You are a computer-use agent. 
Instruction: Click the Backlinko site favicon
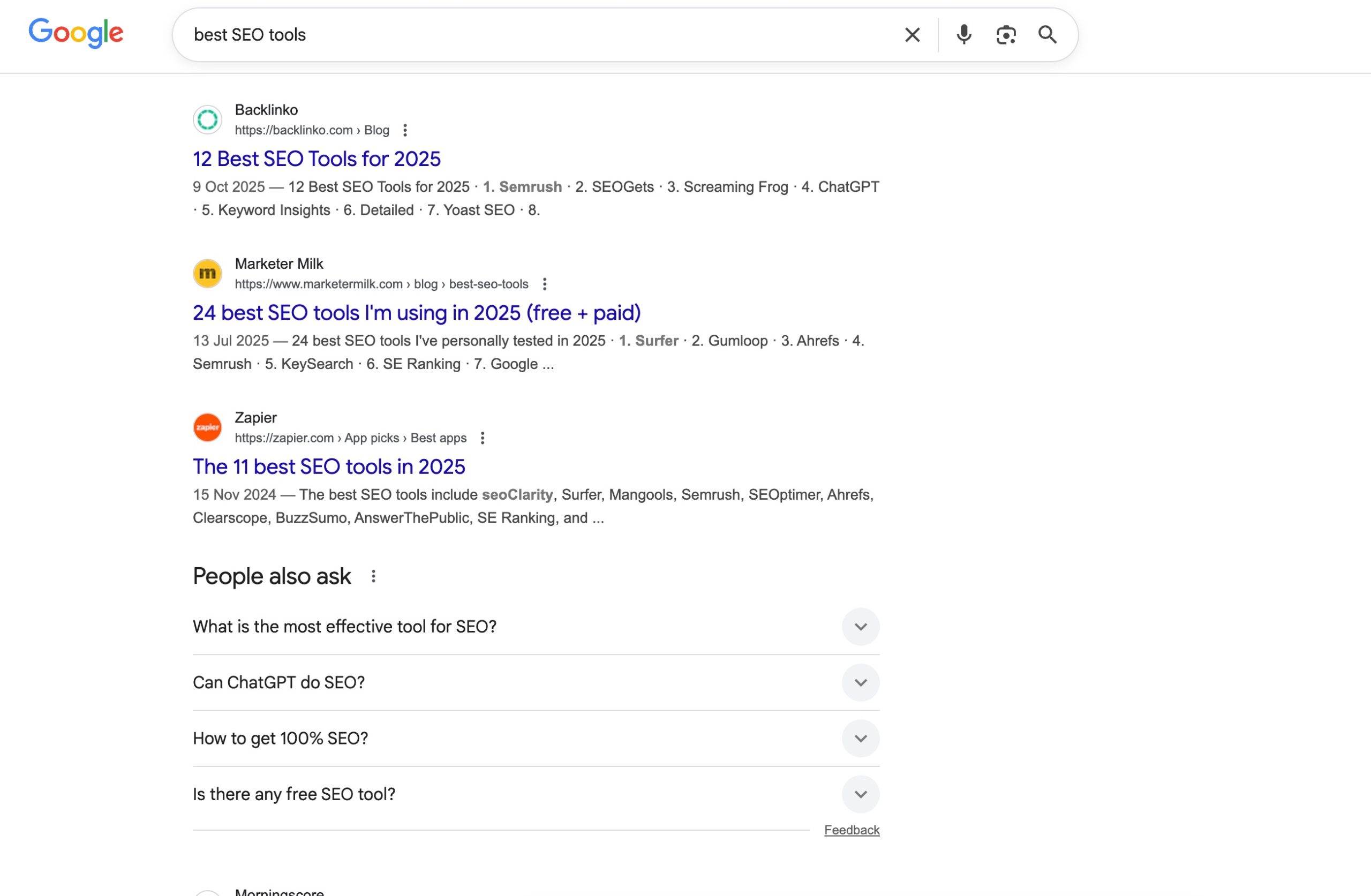[207, 119]
